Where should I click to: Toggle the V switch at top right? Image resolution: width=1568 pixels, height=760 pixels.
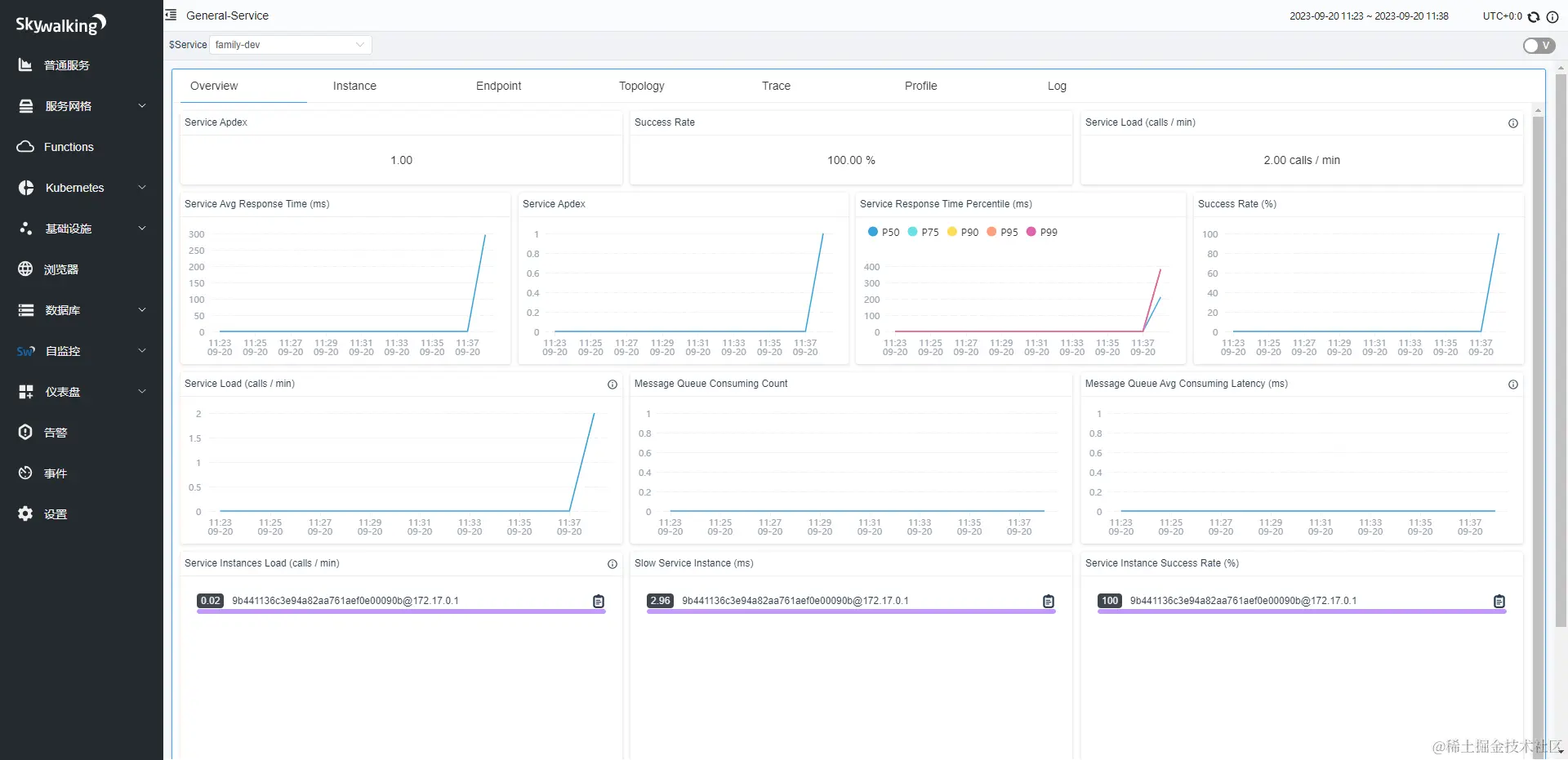pos(1539,46)
